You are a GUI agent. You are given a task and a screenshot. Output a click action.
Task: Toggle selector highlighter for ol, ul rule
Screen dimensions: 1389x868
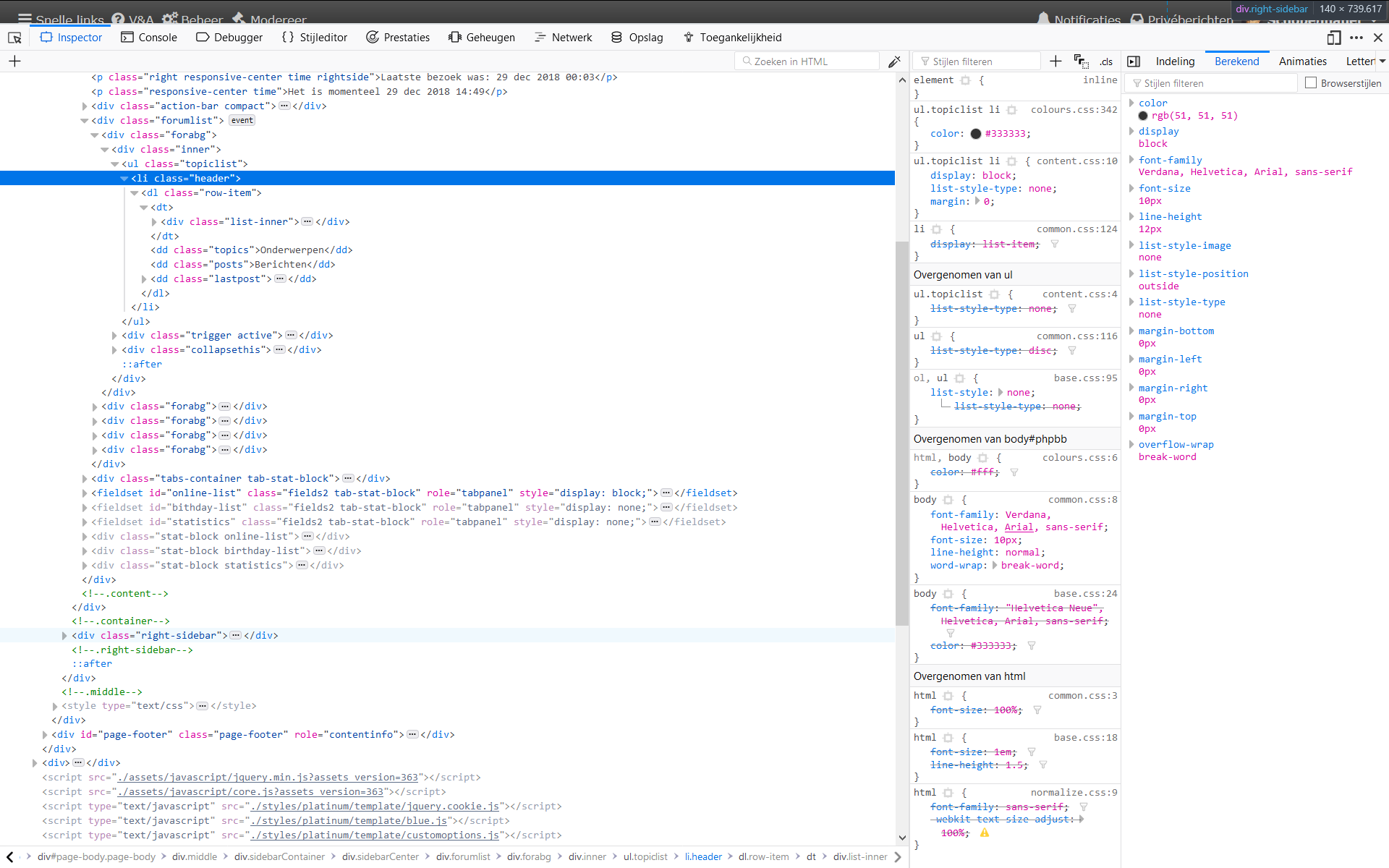(x=960, y=378)
